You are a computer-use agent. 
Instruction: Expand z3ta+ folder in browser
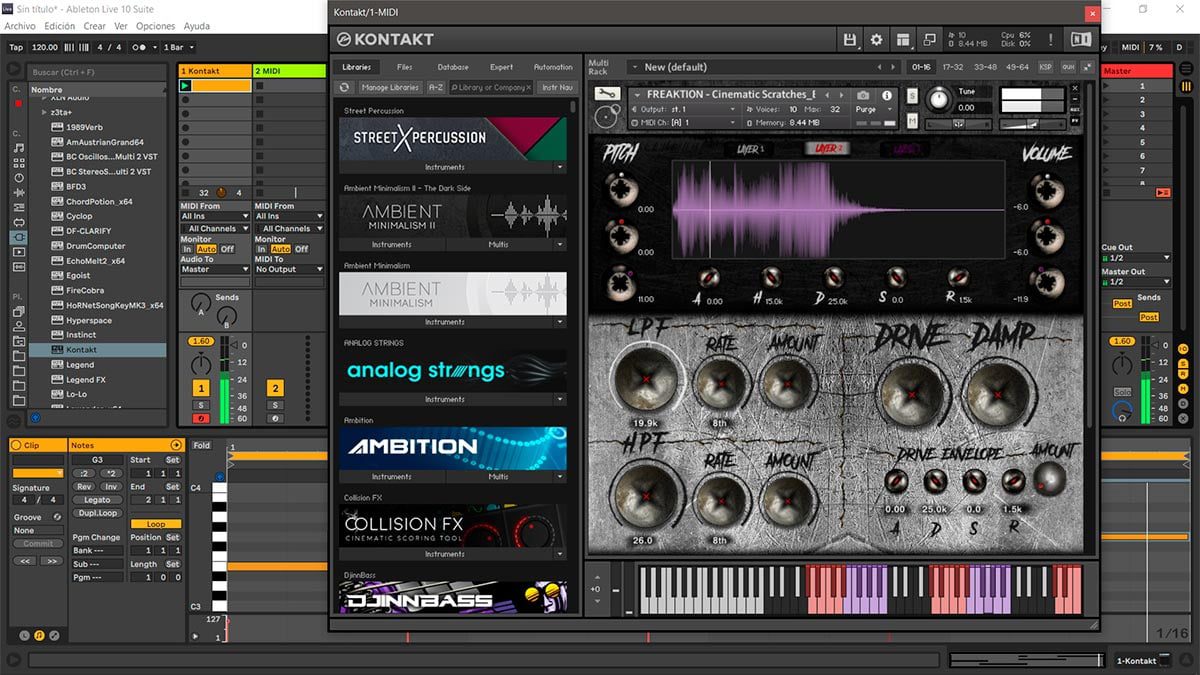[44, 112]
